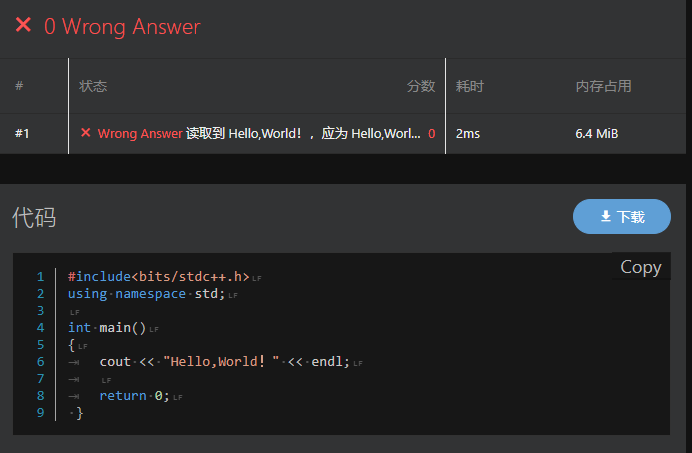The height and width of the screenshot is (453, 692).
Task: Click line number 6 in code gutter
Action: 40,362
